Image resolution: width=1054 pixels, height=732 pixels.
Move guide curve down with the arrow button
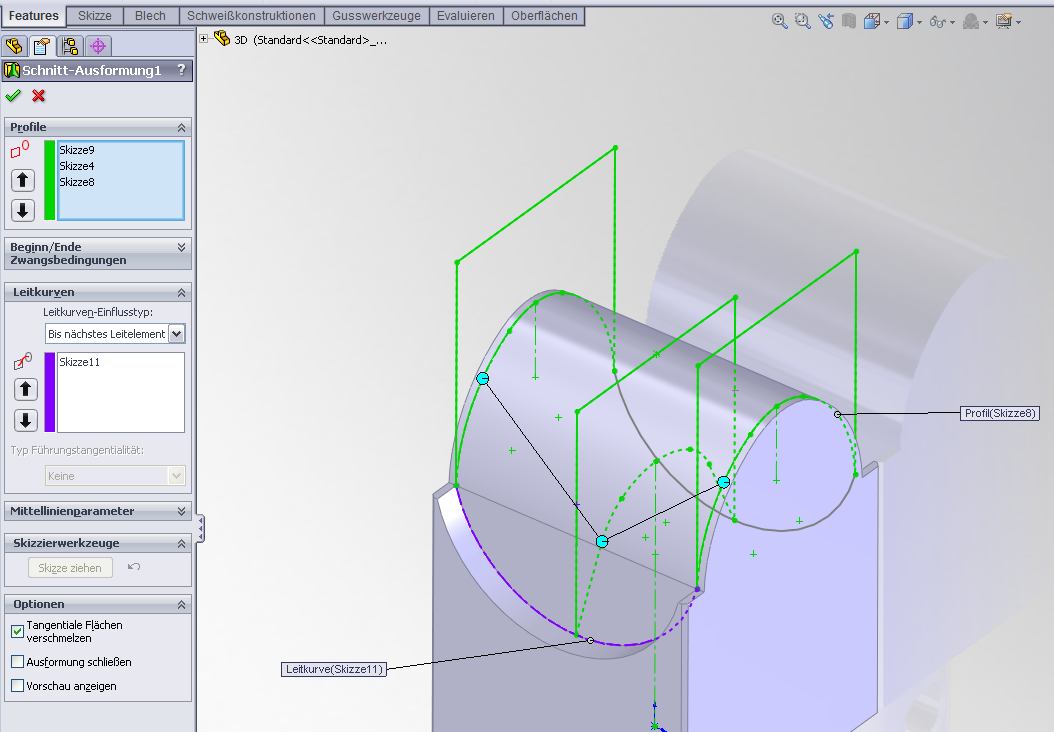[25, 420]
